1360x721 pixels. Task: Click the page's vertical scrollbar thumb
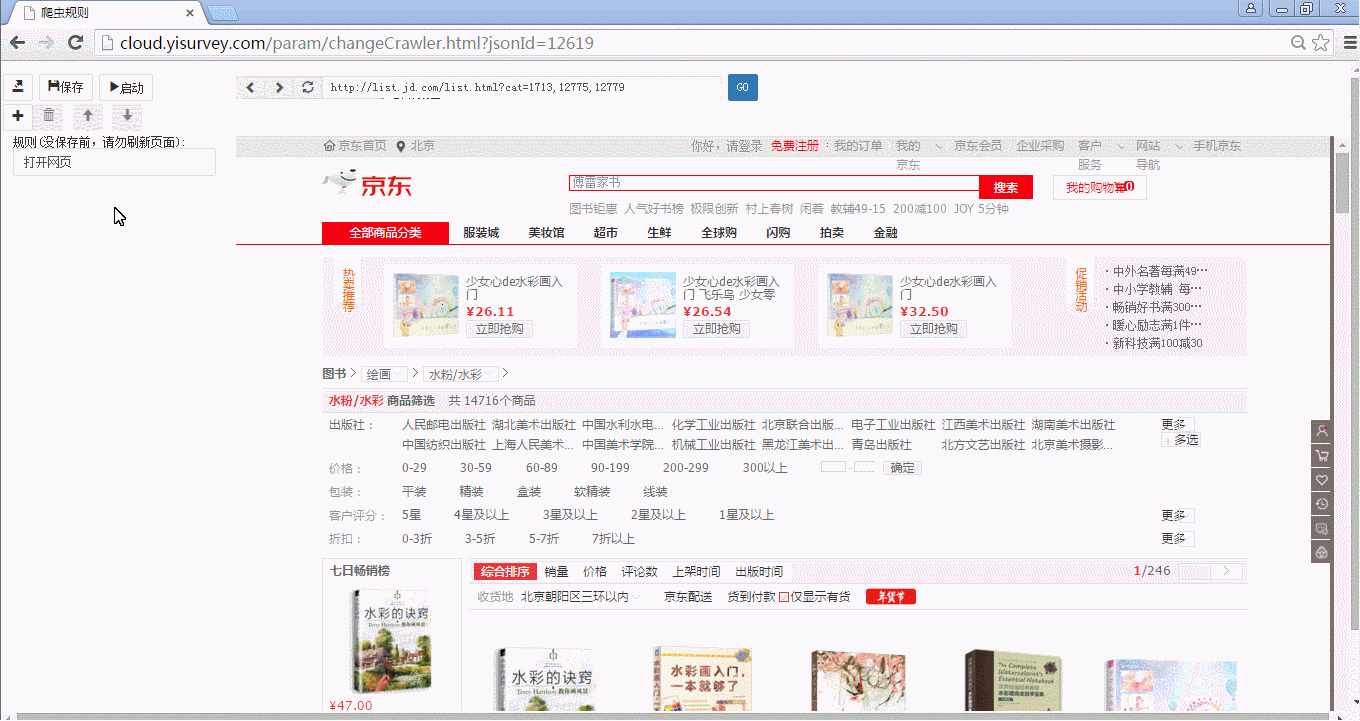pos(1342,182)
